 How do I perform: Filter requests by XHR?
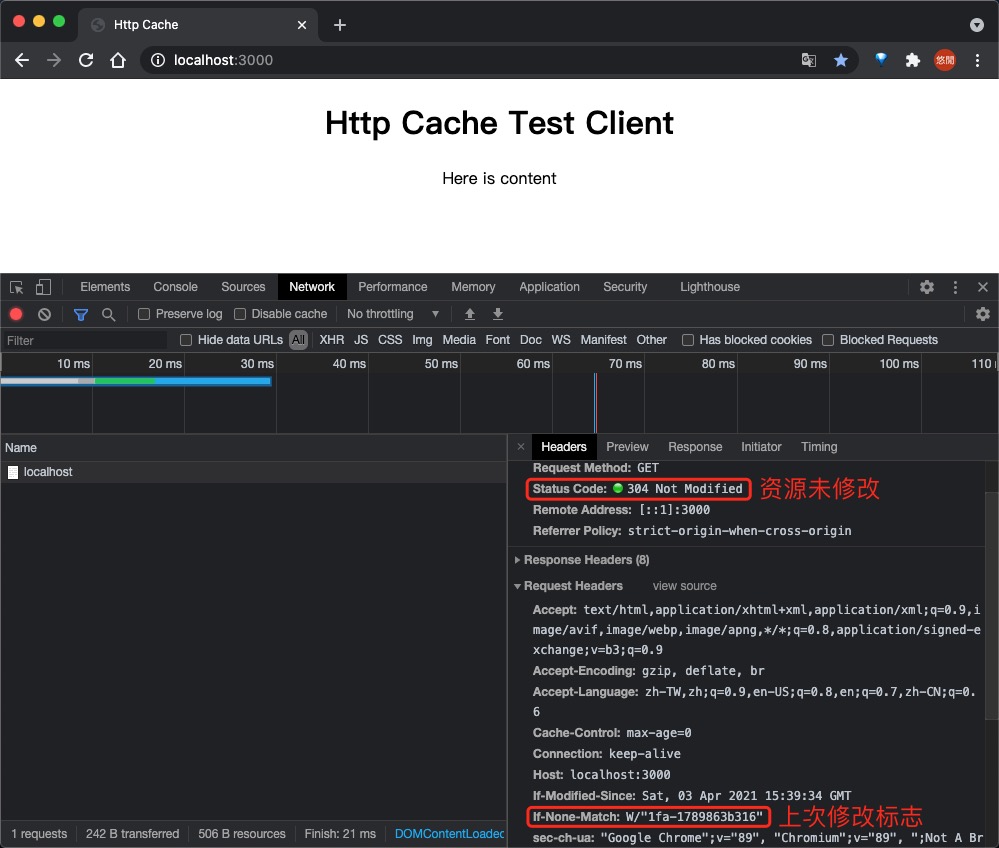click(331, 340)
